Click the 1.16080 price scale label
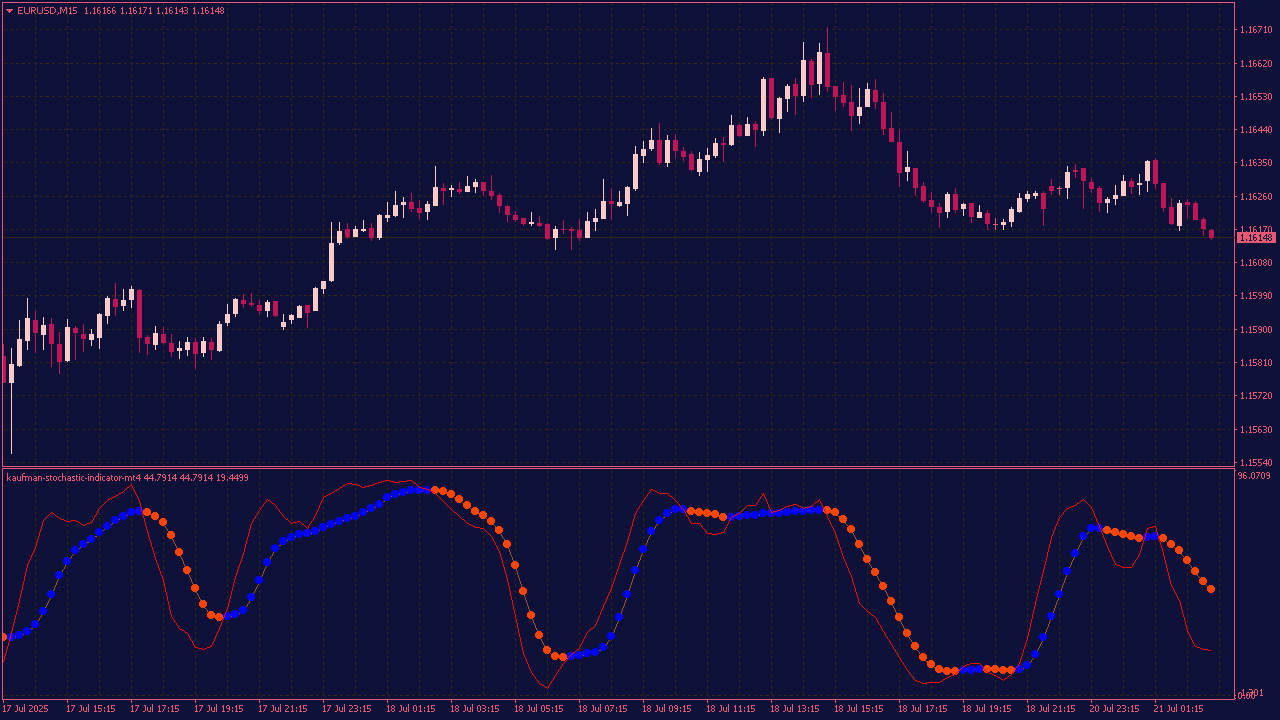The width and height of the screenshot is (1280, 720). (1255, 263)
